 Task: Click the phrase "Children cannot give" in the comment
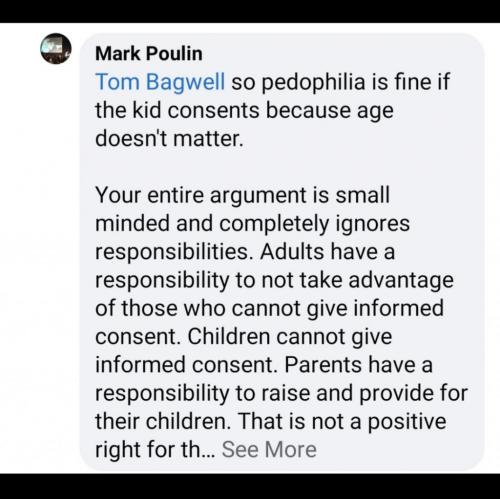click(x=290, y=337)
